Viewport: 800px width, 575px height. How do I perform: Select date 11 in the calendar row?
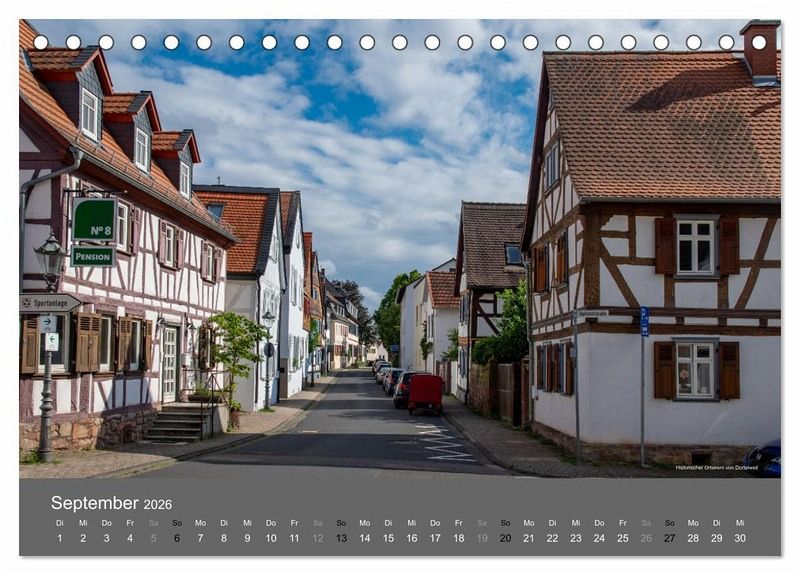pos(294,538)
